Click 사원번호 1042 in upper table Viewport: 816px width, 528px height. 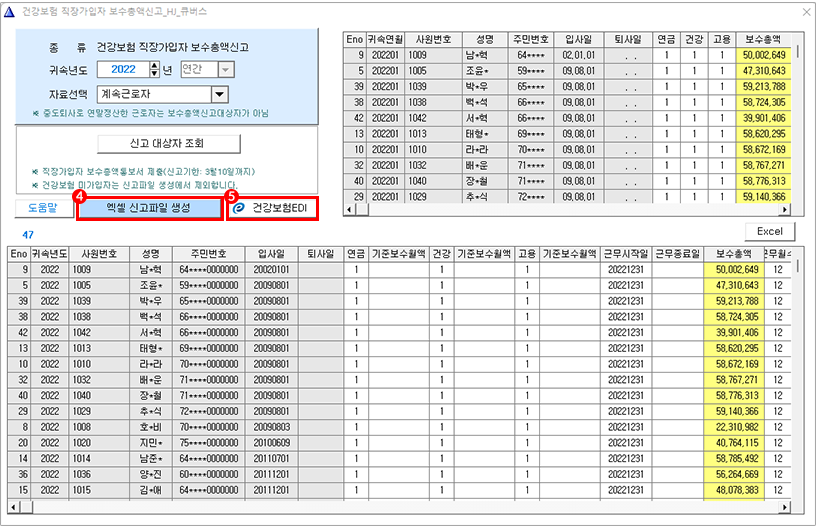point(433,118)
